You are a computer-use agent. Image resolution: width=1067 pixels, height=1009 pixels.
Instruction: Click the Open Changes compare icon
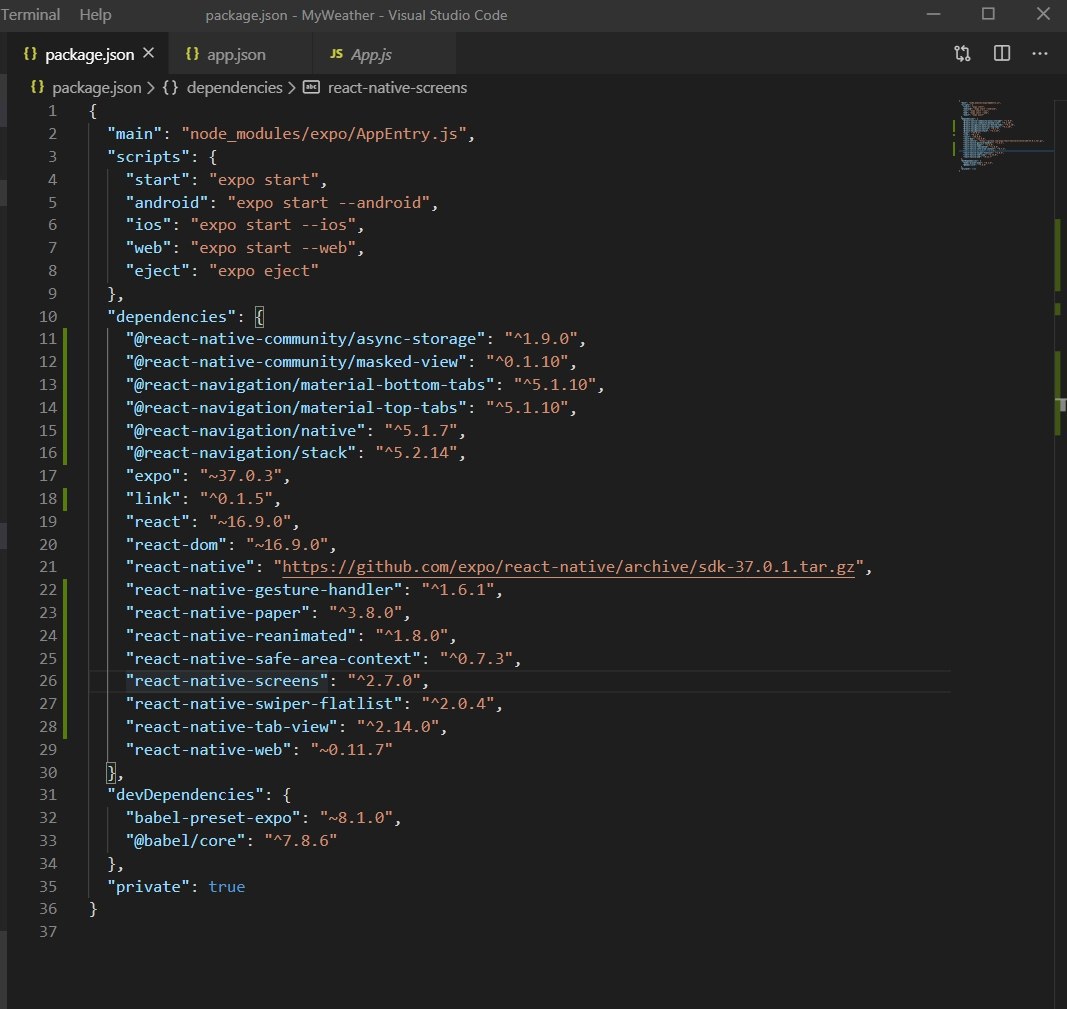click(962, 53)
